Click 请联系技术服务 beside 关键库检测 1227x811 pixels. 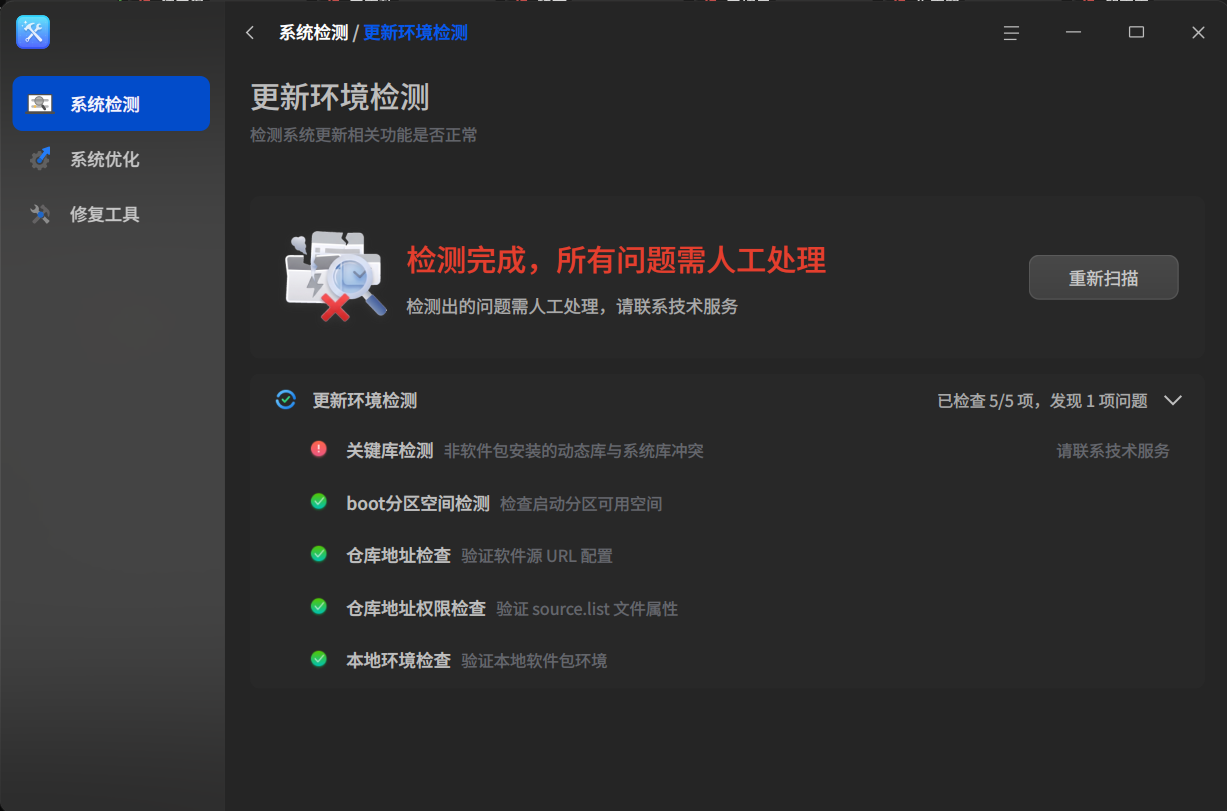tap(1113, 451)
